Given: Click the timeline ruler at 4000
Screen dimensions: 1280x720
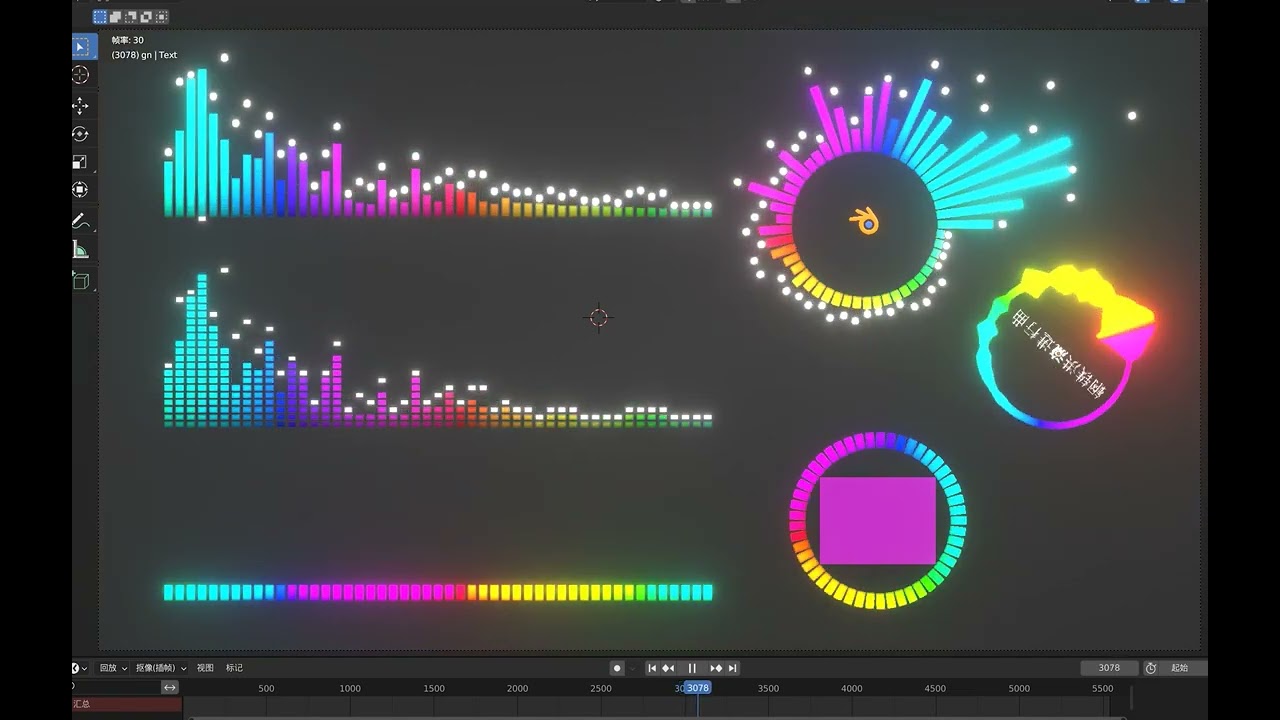Looking at the screenshot, I should (x=851, y=688).
